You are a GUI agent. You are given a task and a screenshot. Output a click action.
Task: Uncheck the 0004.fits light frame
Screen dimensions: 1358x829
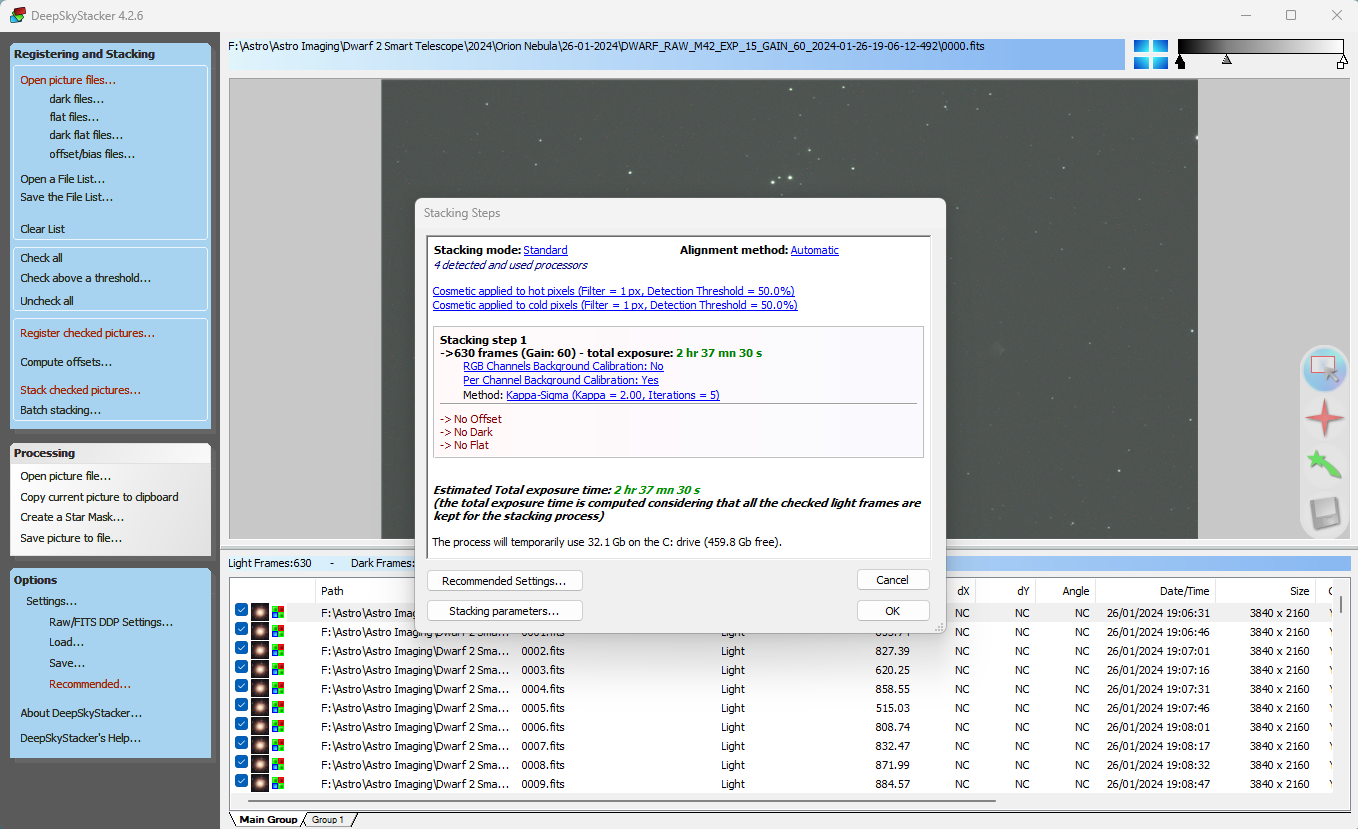pos(242,686)
